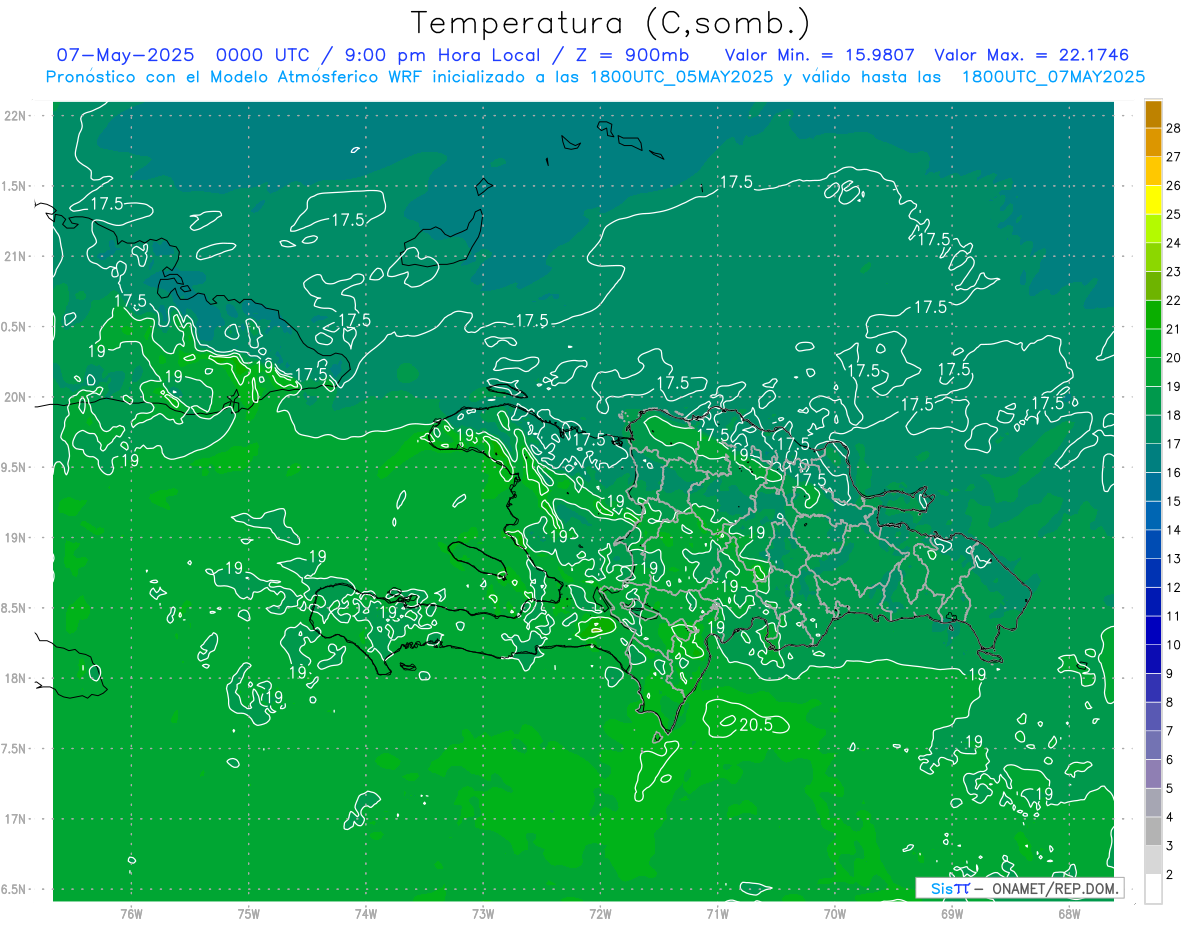Click the '1800UTC_05MAY2025' initialization time
This screenshot has width=1200, height=927.
click(x=682, y=77)
